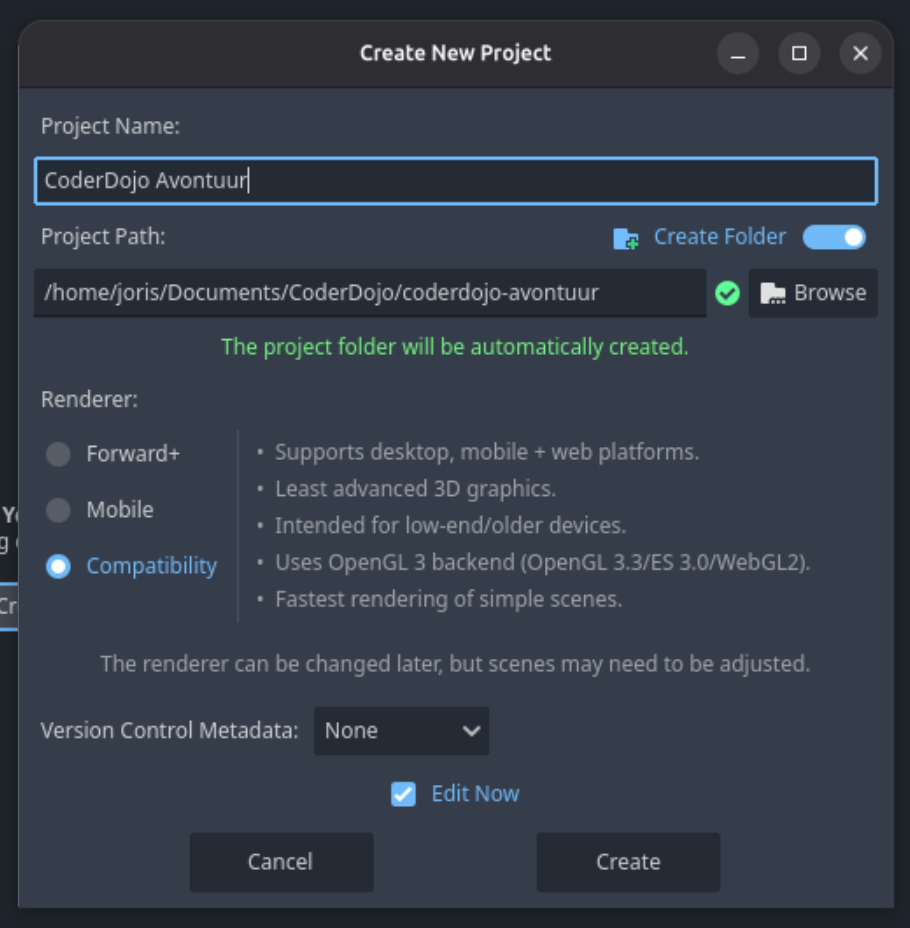Click the chevron arrow beside None

(x=471, y=732)
